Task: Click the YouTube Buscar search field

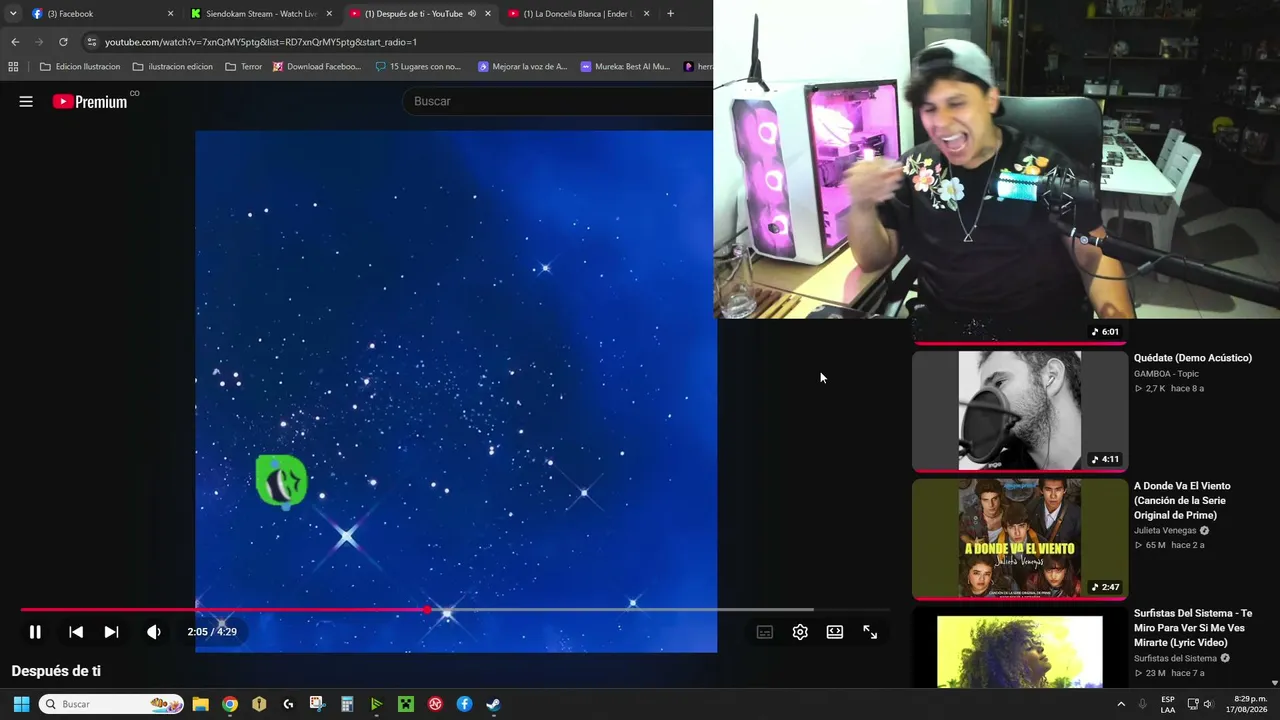Action: (x=560, y=101)
